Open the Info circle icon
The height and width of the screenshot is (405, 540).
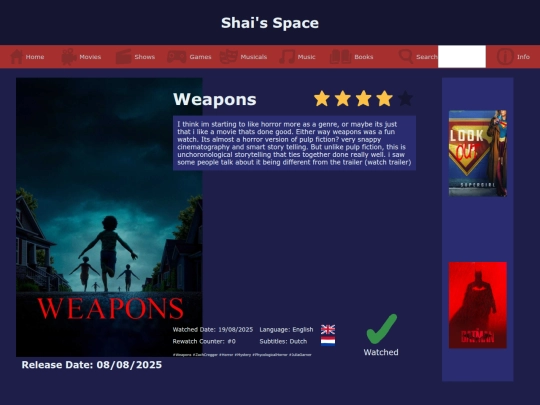pos(505,56)
